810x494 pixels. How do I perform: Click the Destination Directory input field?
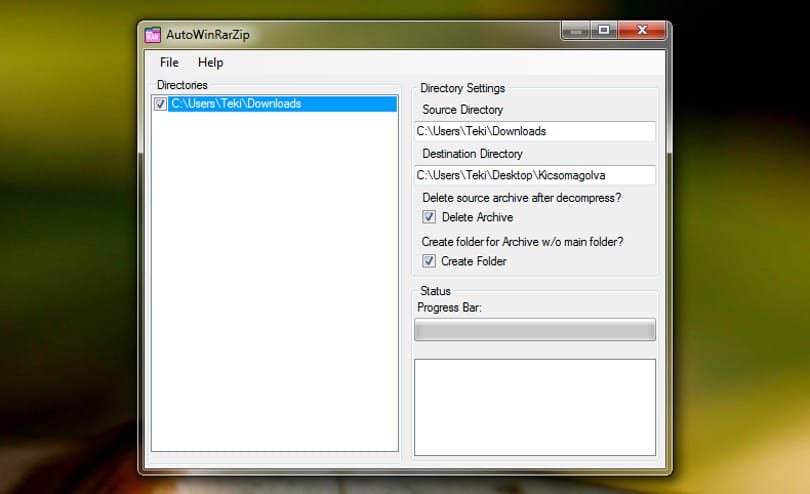535,175
